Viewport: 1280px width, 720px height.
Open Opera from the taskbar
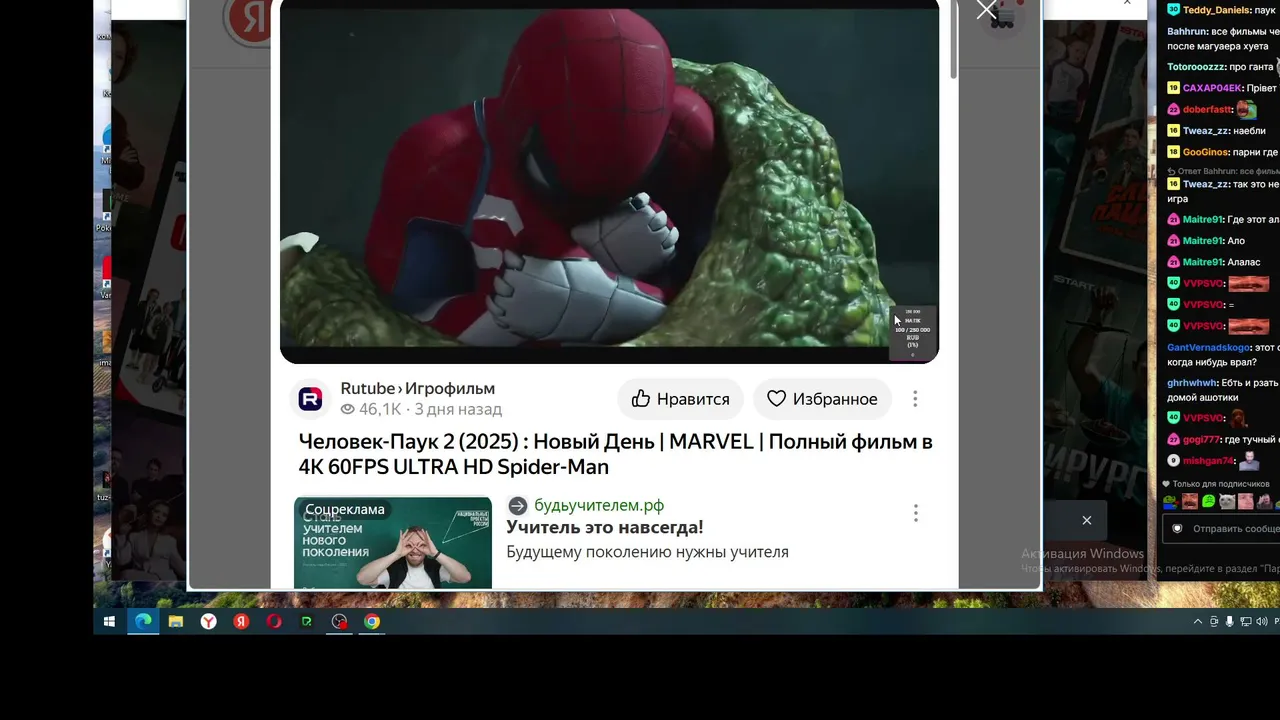tap(274, 621)
